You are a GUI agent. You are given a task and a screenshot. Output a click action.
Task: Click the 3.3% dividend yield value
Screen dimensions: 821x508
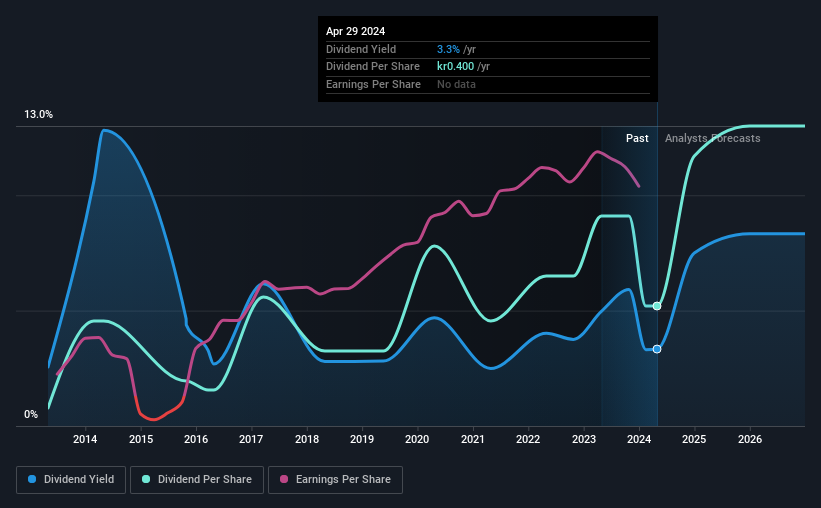448,49
